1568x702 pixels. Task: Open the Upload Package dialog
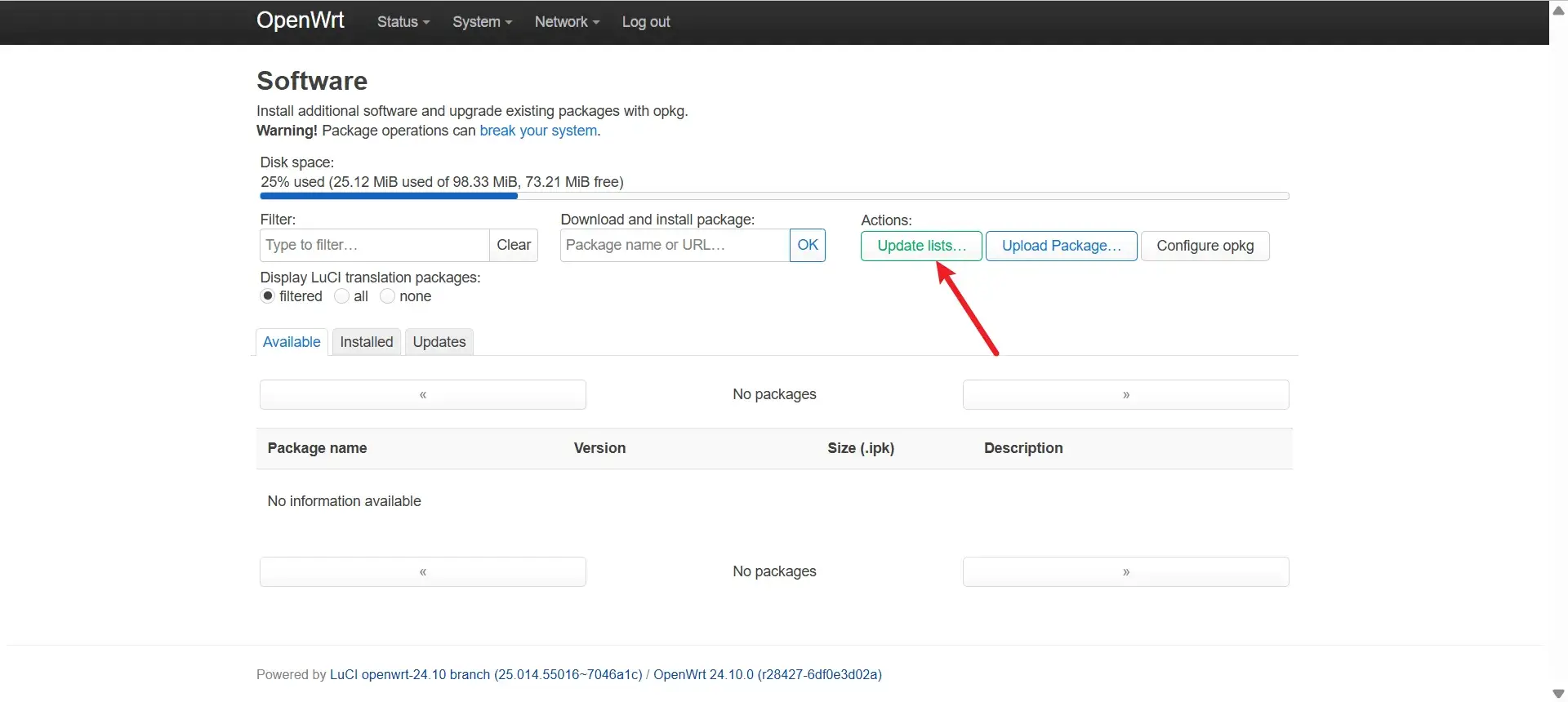tap(1061, 246)
